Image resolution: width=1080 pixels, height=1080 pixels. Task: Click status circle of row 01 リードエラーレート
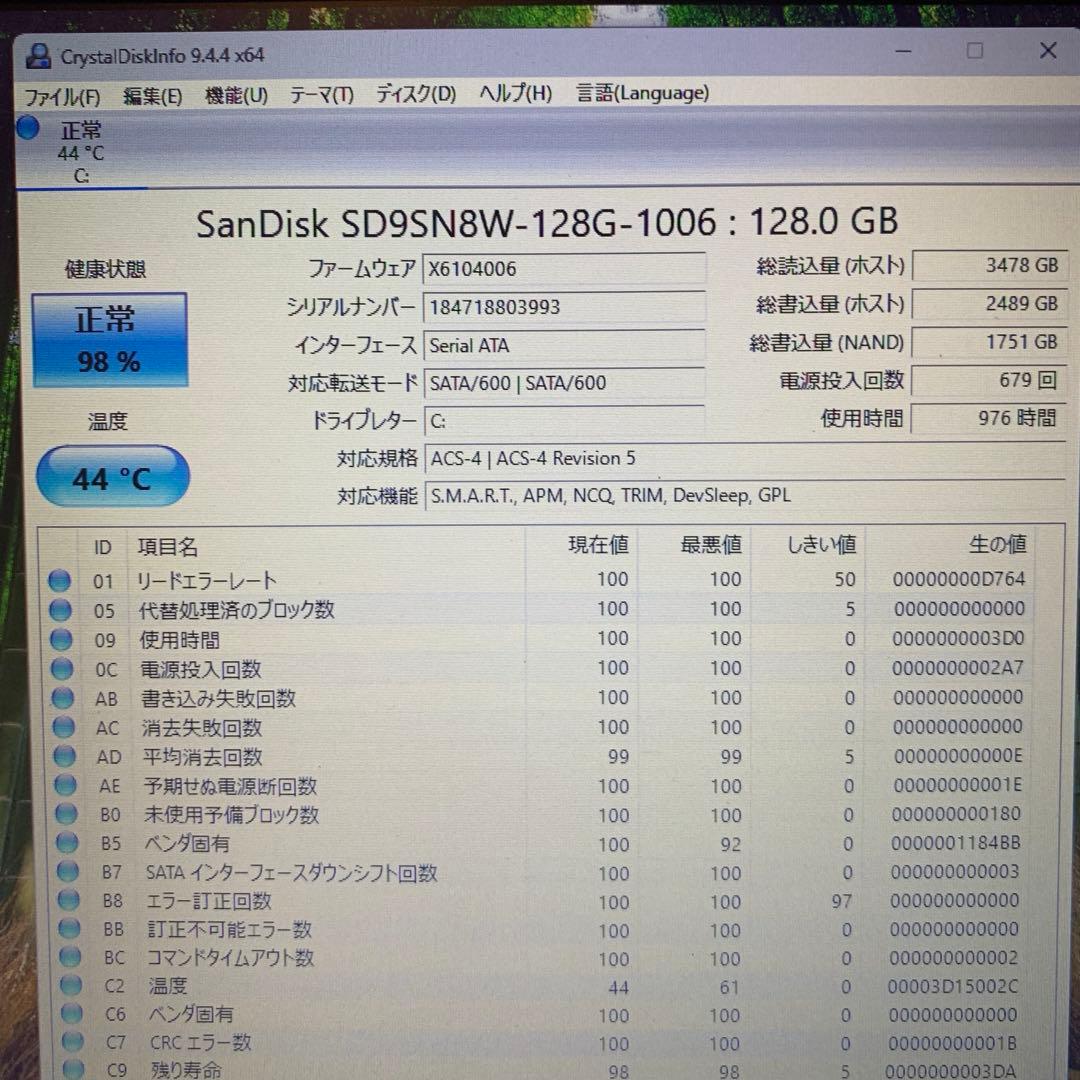click(59, 581)
